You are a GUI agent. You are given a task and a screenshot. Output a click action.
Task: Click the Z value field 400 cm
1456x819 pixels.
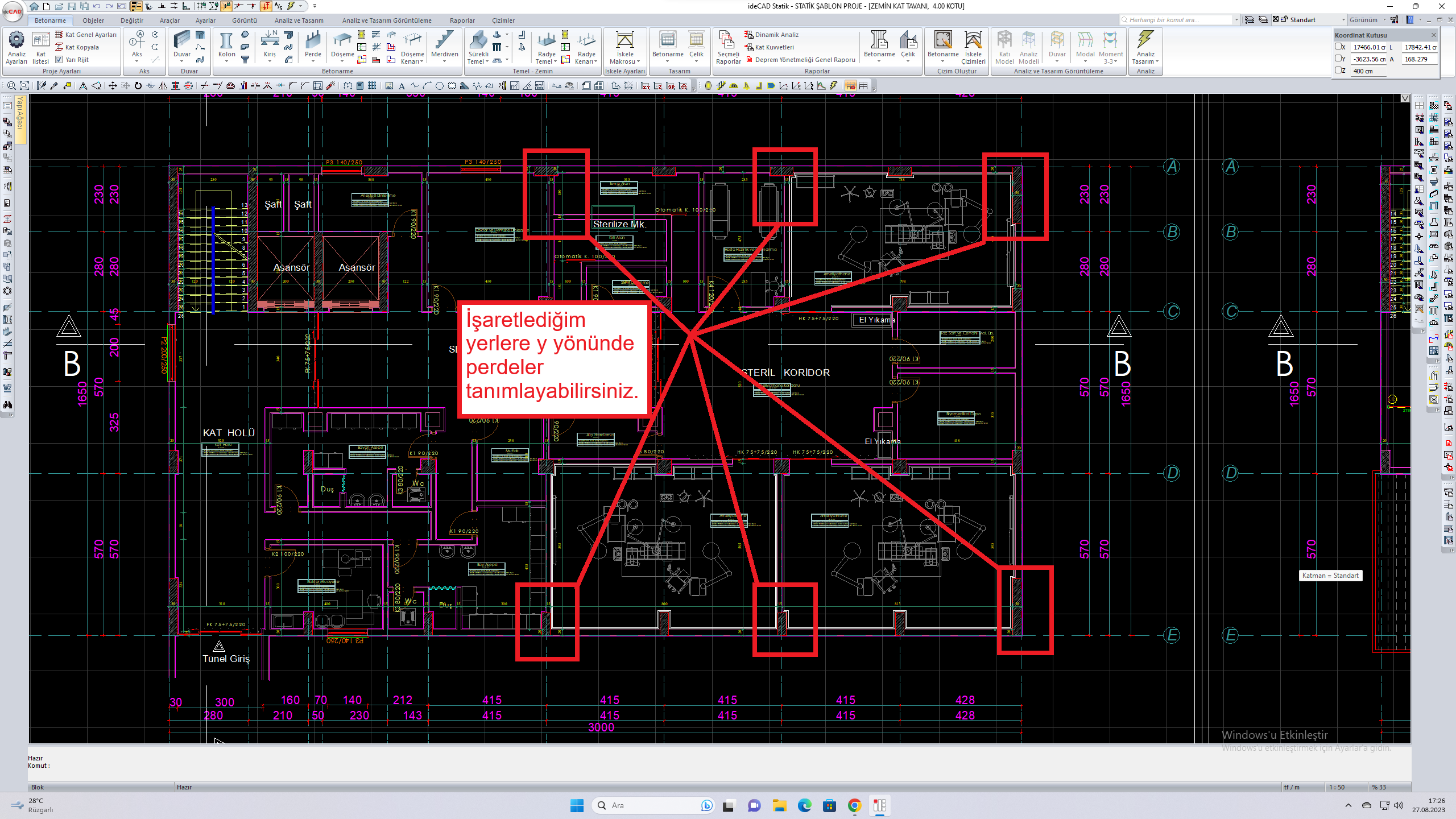click(1369, 71)
